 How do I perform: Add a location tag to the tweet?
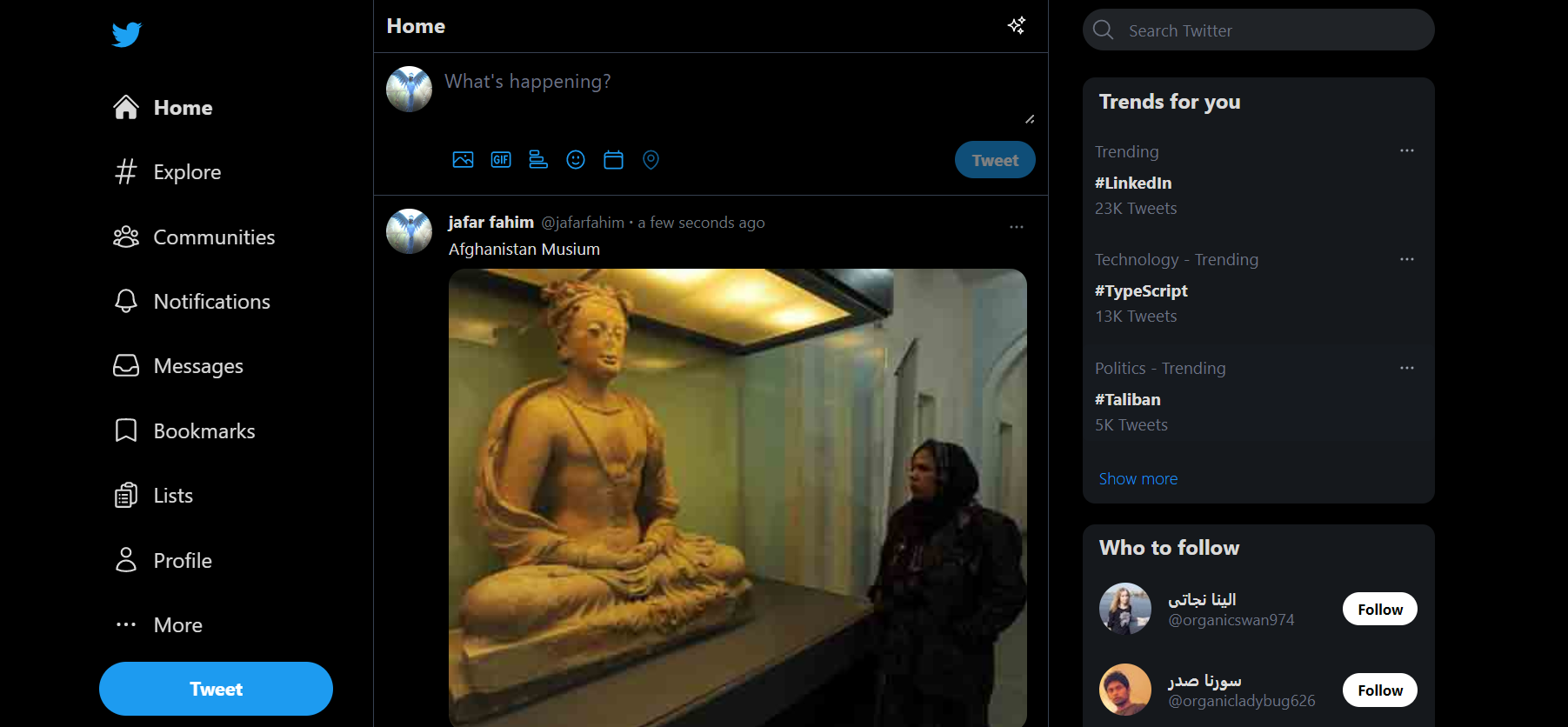click(x=651, y=160)
